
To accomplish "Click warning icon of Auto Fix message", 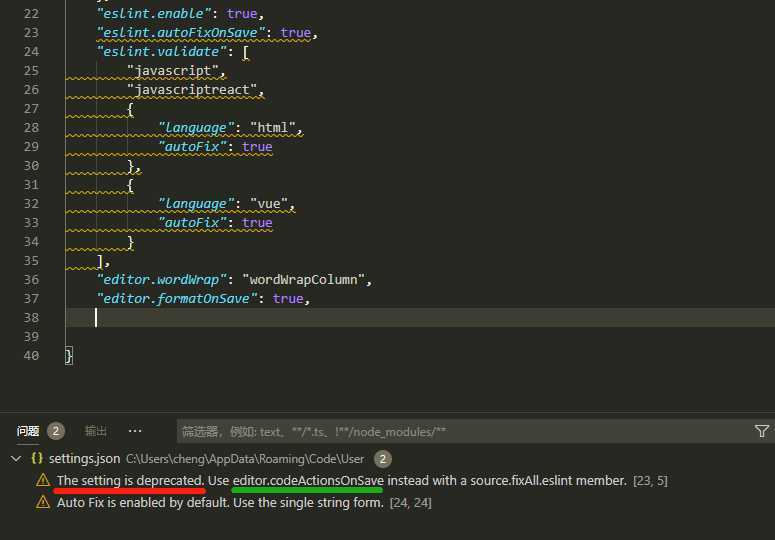I will pyautogui.click(x=43, y=502).
